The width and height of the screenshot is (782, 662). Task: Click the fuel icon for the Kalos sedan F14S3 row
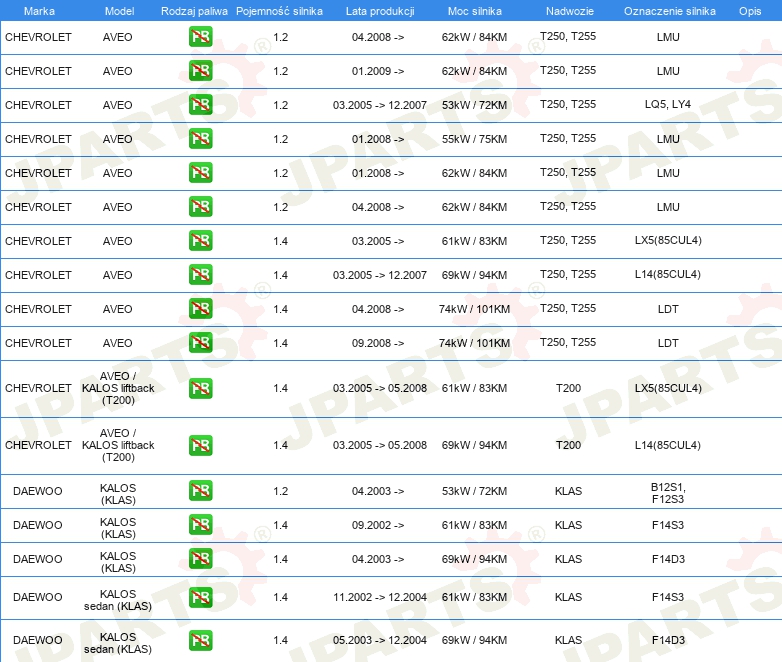pos(200,597)
